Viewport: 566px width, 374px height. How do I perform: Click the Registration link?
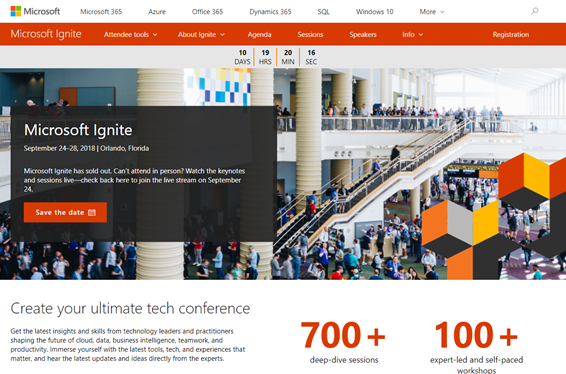pos(511,35)
